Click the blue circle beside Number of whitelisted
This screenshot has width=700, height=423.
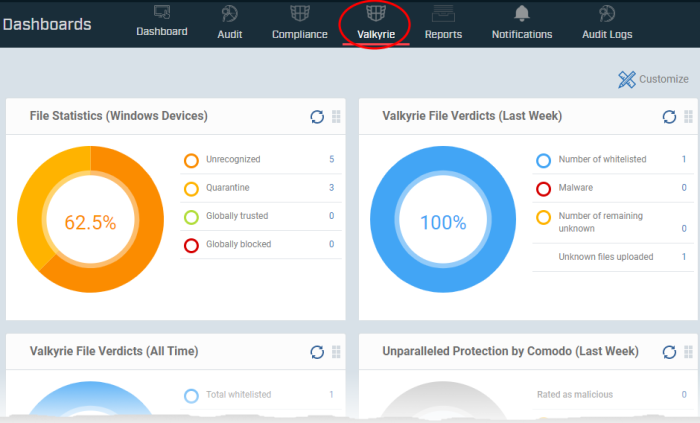coord(543,161)
